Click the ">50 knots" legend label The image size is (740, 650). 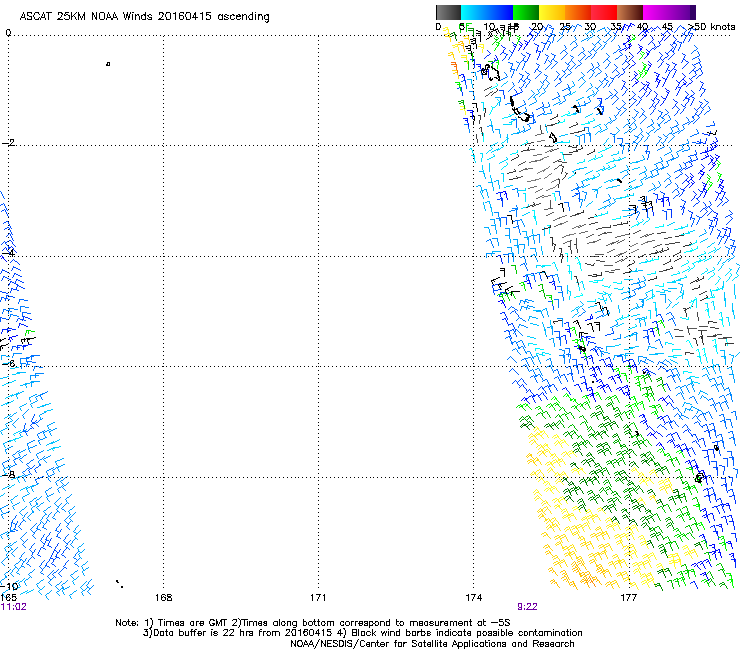712,26
